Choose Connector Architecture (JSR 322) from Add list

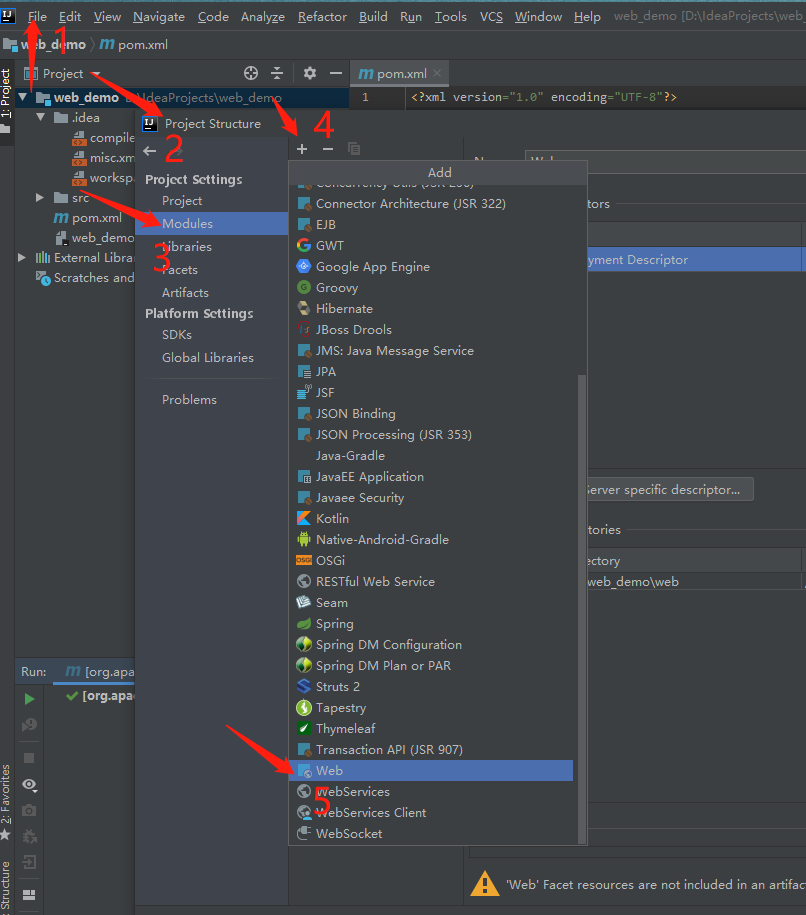click(432, 204)
